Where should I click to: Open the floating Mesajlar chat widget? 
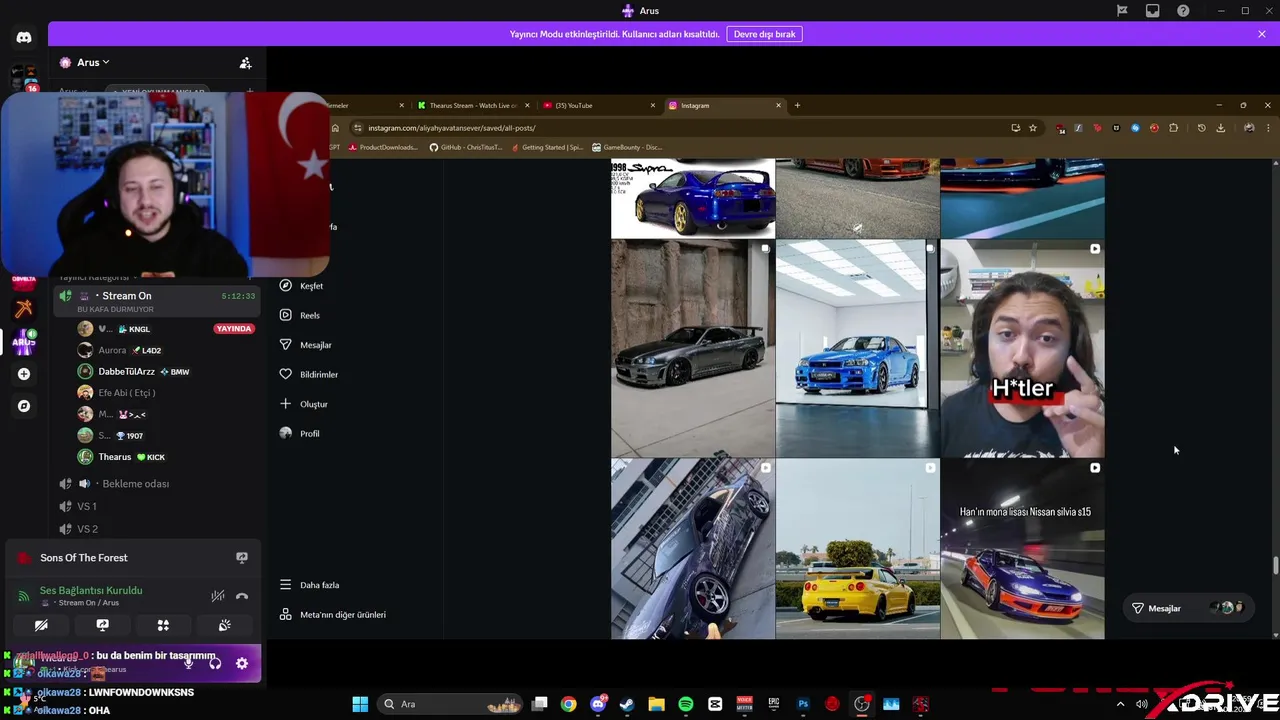(1187, 608)
